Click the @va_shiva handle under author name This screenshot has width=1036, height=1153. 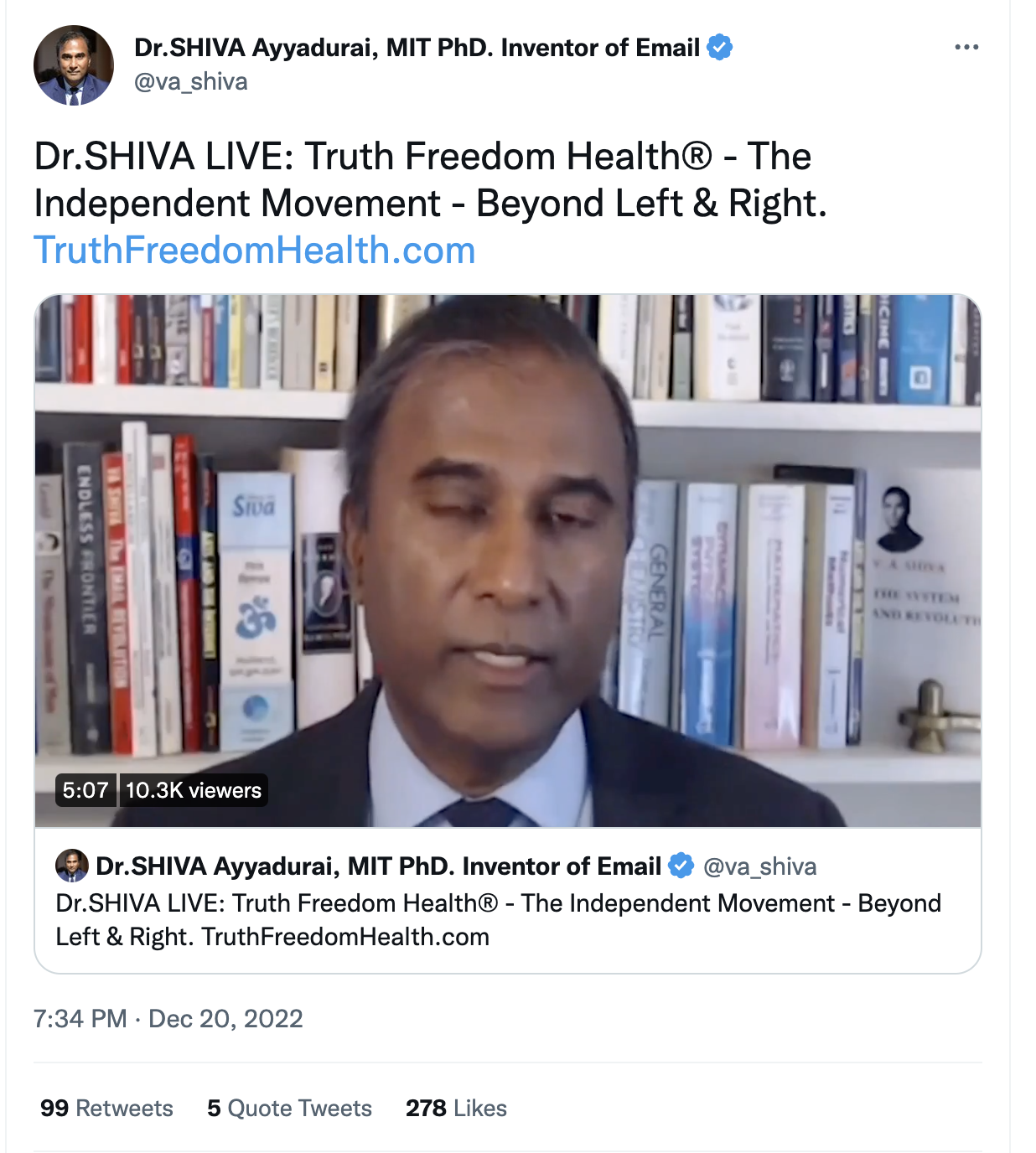(x=191, y=82)
